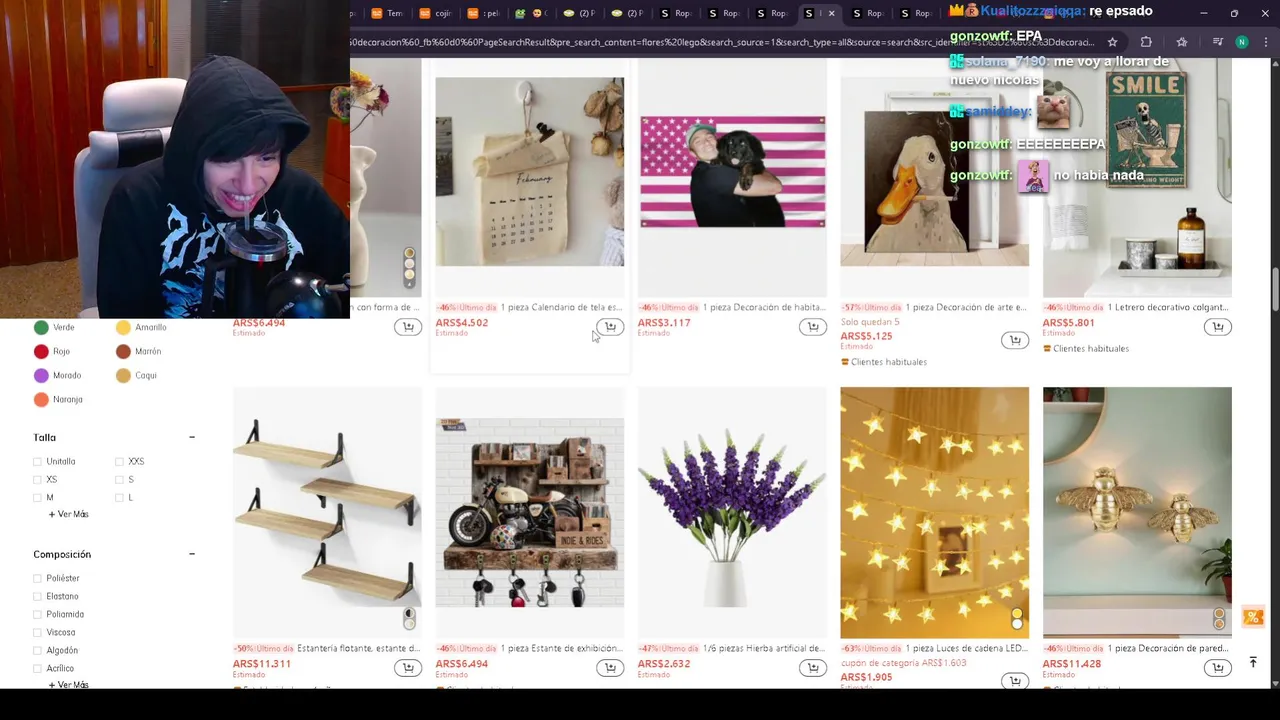
Task: Click the page vertical scrollbar thumb
Action: [1275, 290]
